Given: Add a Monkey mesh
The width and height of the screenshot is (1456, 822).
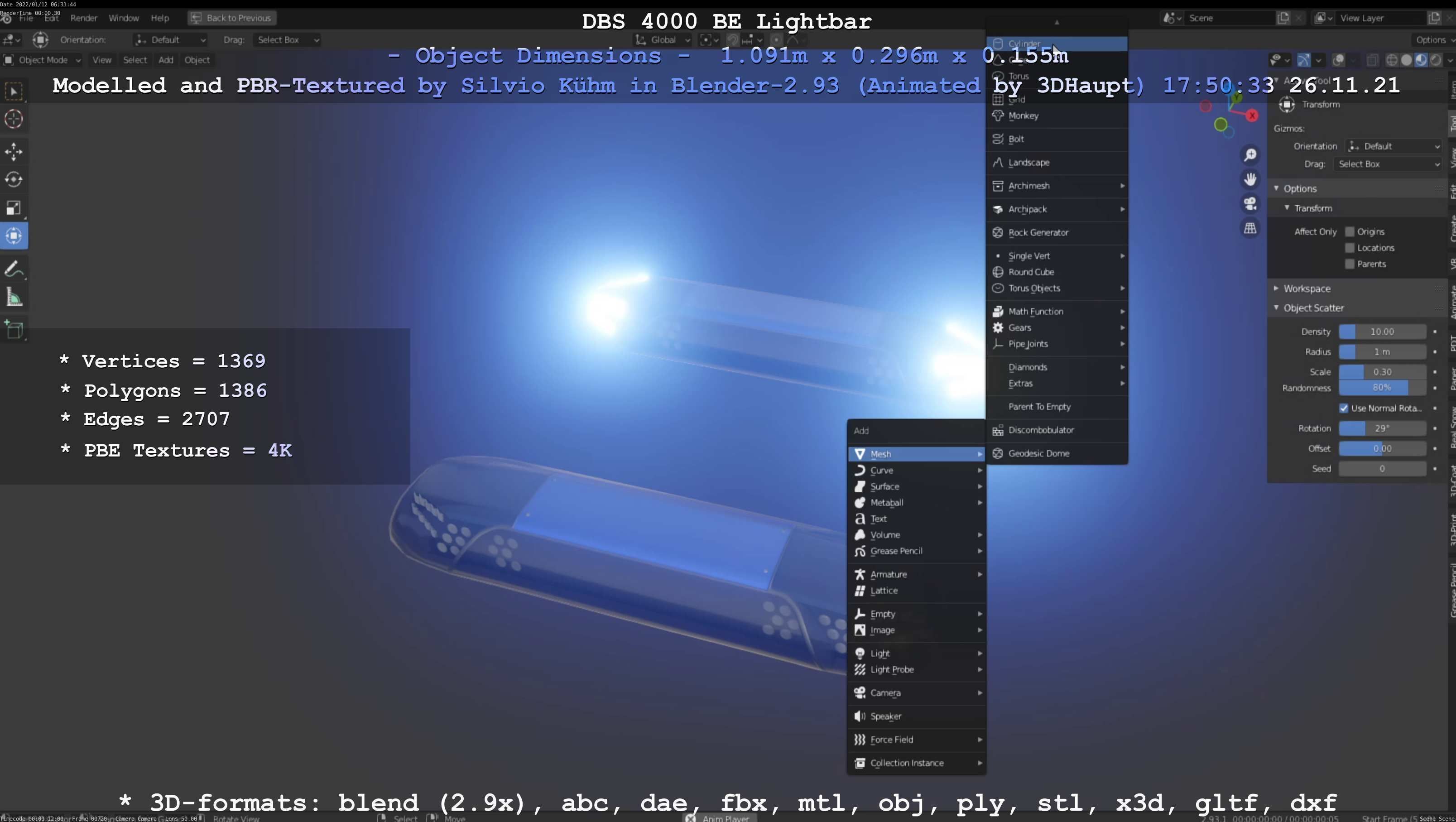Looking at the screenshot, I should pyautogui.click(x=1057, y=116).
